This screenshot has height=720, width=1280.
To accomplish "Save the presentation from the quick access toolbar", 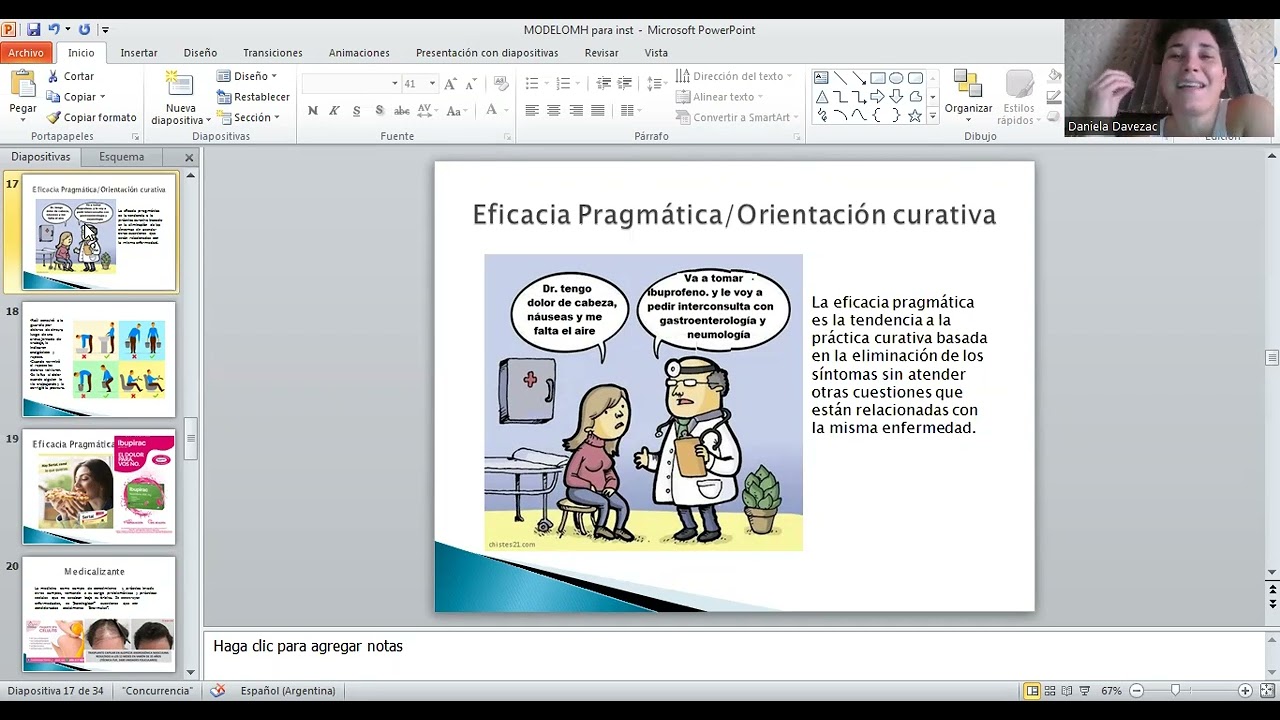I will click(x=33, y=30).
